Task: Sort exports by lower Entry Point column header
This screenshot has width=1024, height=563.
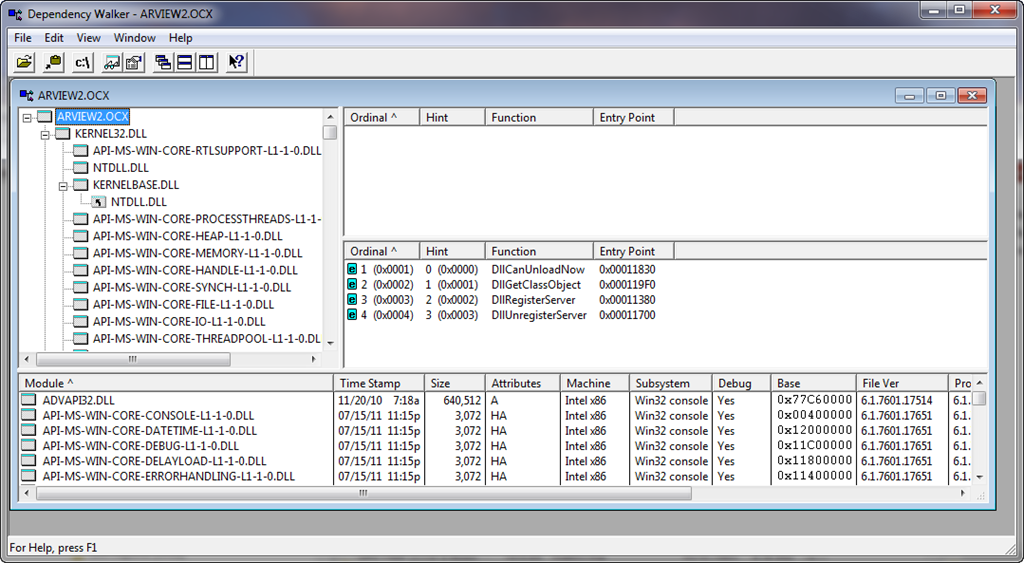Action: pos(633,251)
